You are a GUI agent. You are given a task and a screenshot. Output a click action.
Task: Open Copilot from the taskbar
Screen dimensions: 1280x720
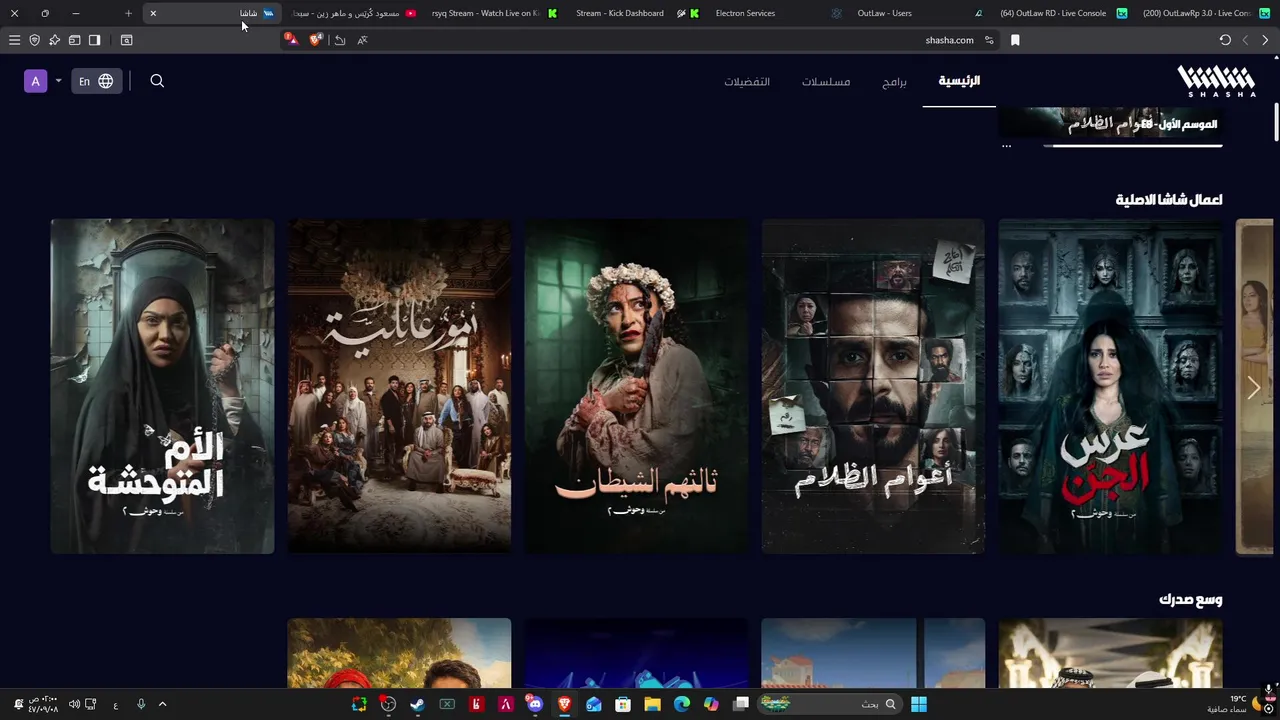point(711,704)
